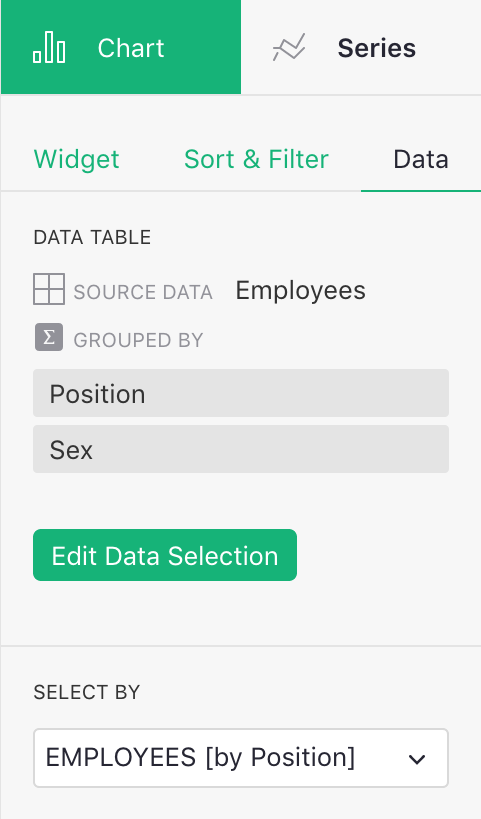Select the Sex grouped-by column
Screen dimensions: 481x819
point(241,449)
